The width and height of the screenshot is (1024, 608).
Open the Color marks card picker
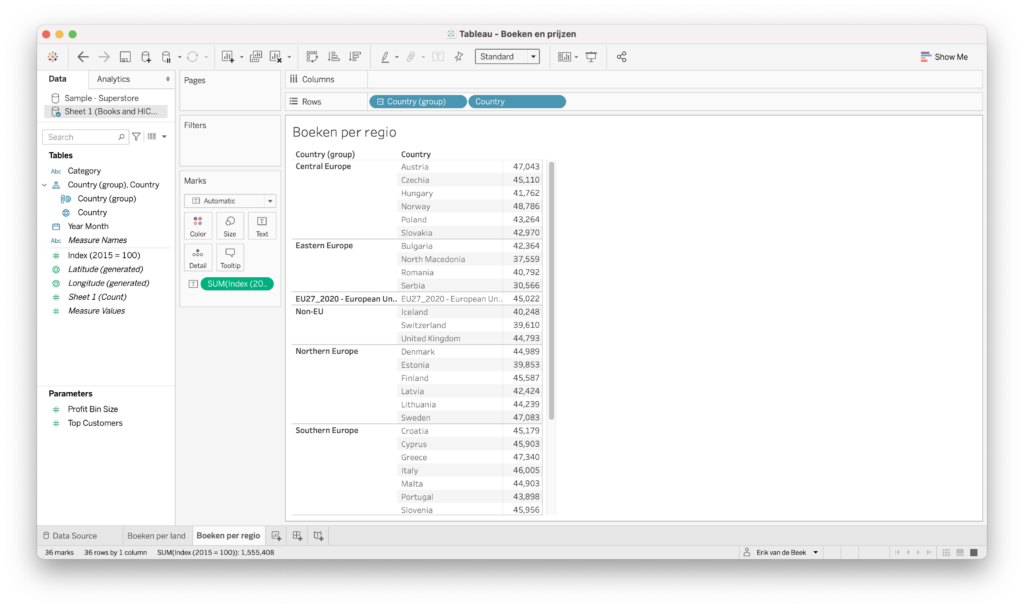coord(198,226)
